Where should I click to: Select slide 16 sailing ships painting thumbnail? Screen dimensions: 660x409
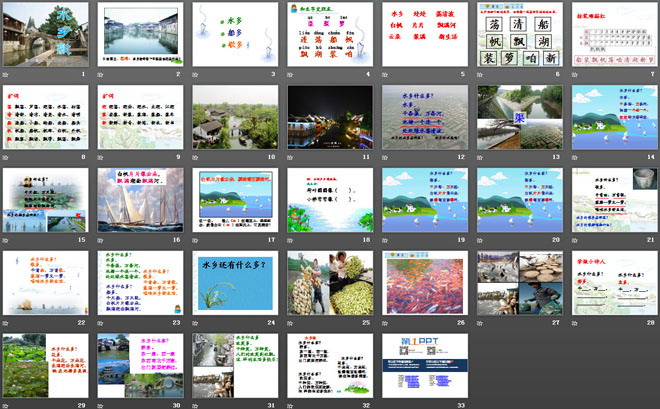141,200
